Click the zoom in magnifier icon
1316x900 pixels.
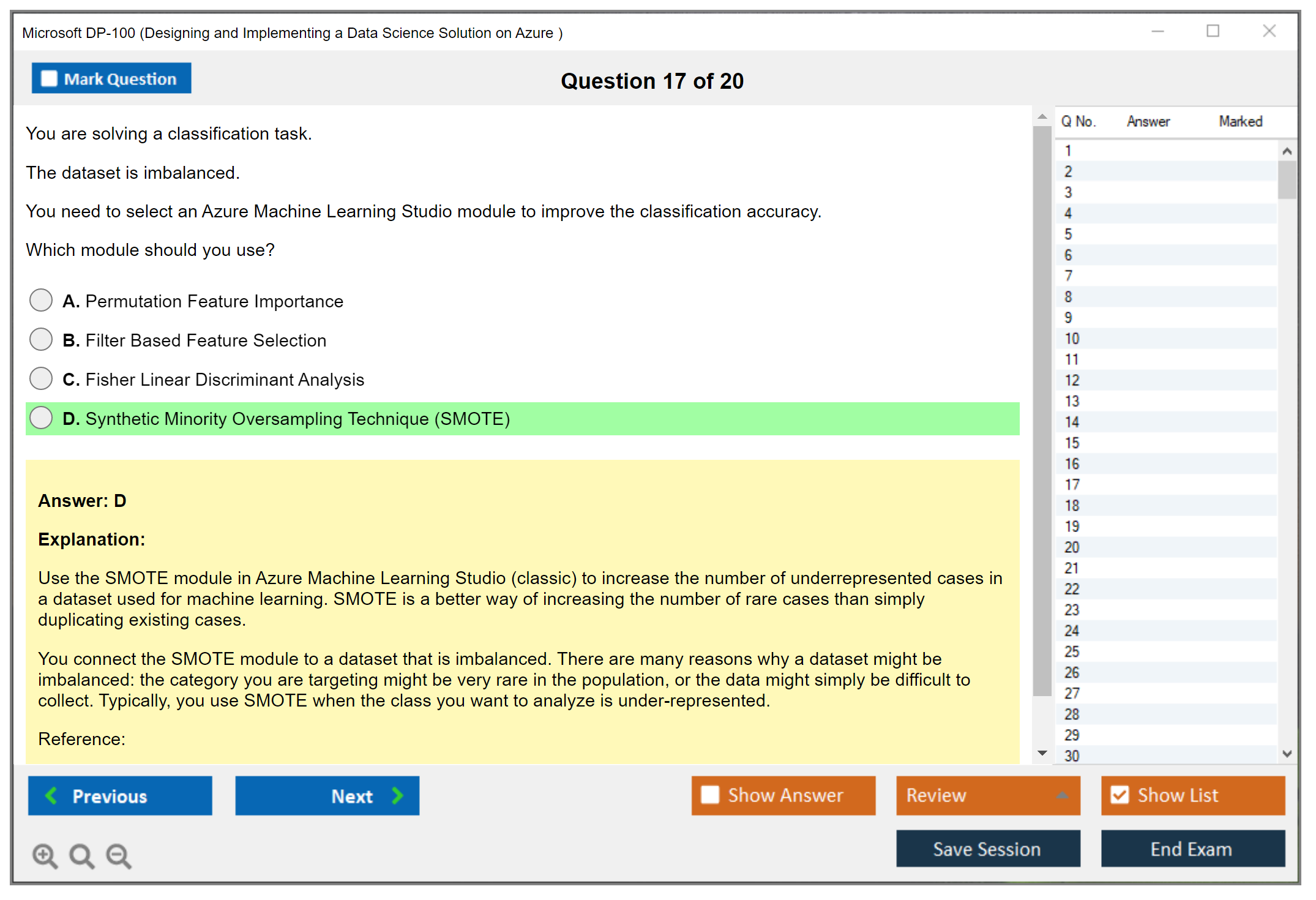45,855
